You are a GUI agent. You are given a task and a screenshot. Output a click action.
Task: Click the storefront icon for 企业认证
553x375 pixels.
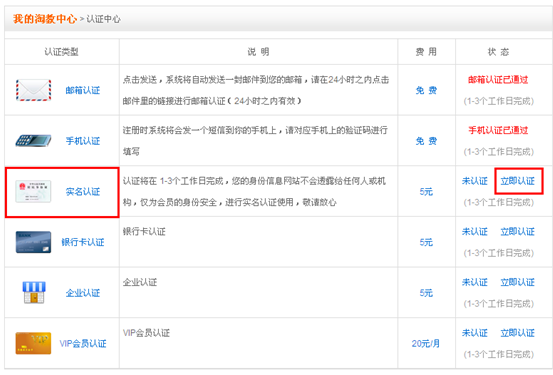(x=34, y=292)
